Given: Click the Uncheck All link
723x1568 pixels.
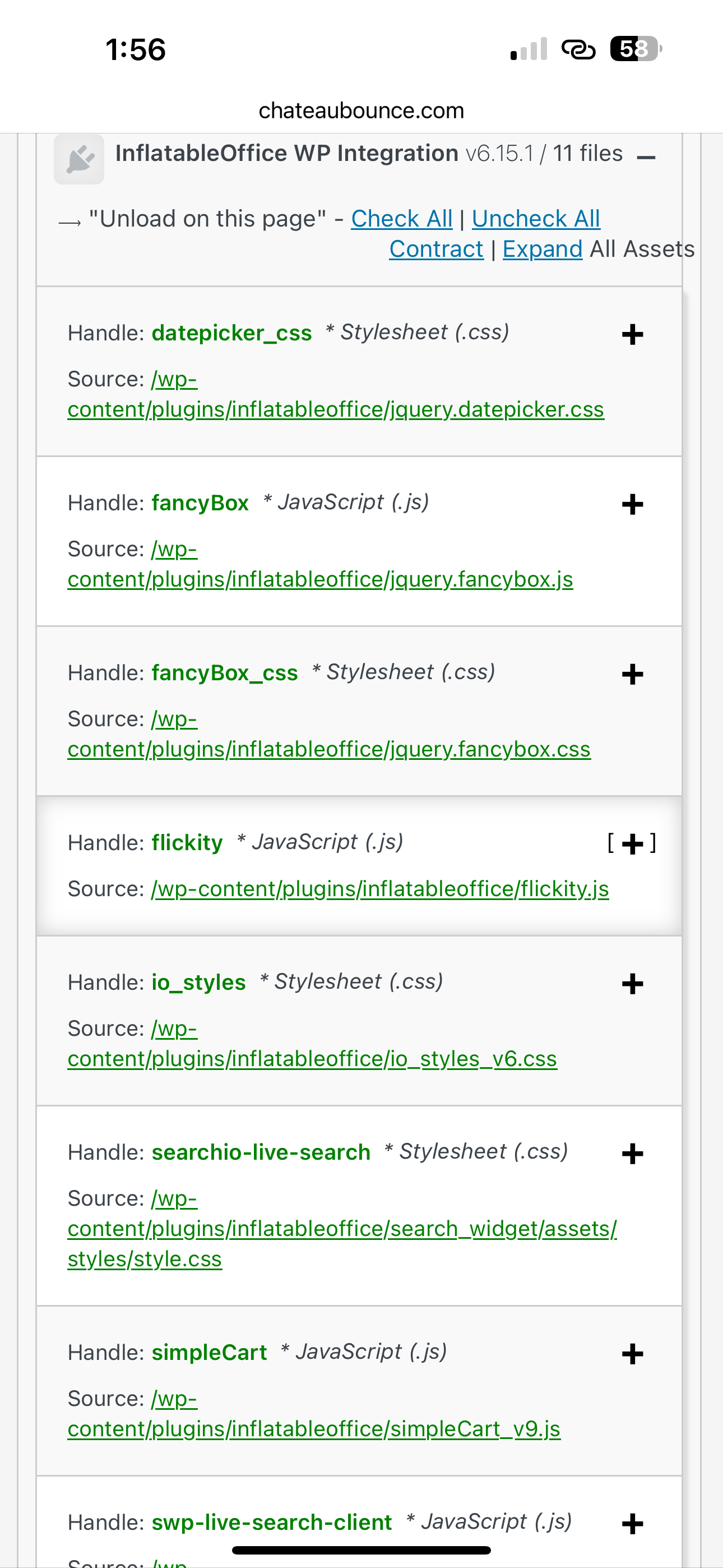Looking at the screenshot, I should [536, 219].
